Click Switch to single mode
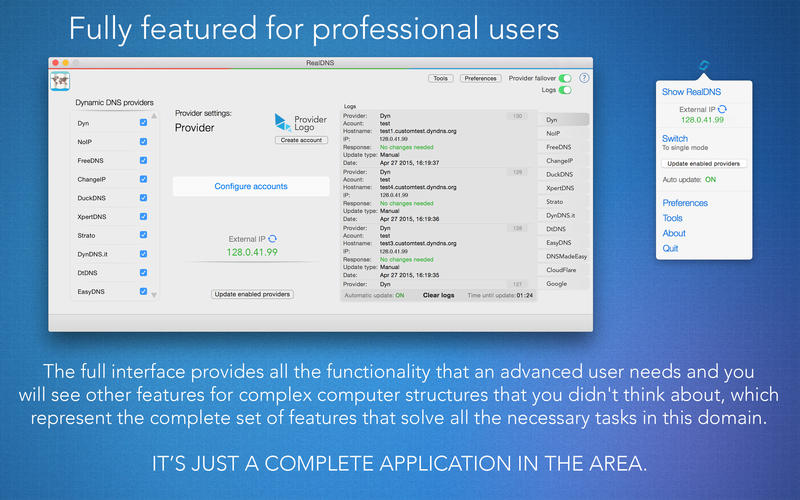Viewport: 800px width, 500px height. coord(685,142)
